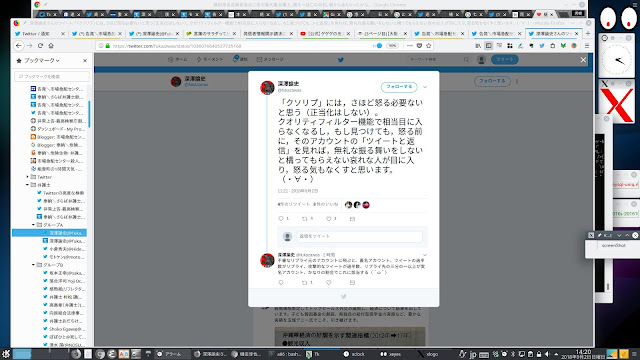Retweet the second tweet in the thread
The height and width of the screenshot is (360, 640).
[304, 282]
